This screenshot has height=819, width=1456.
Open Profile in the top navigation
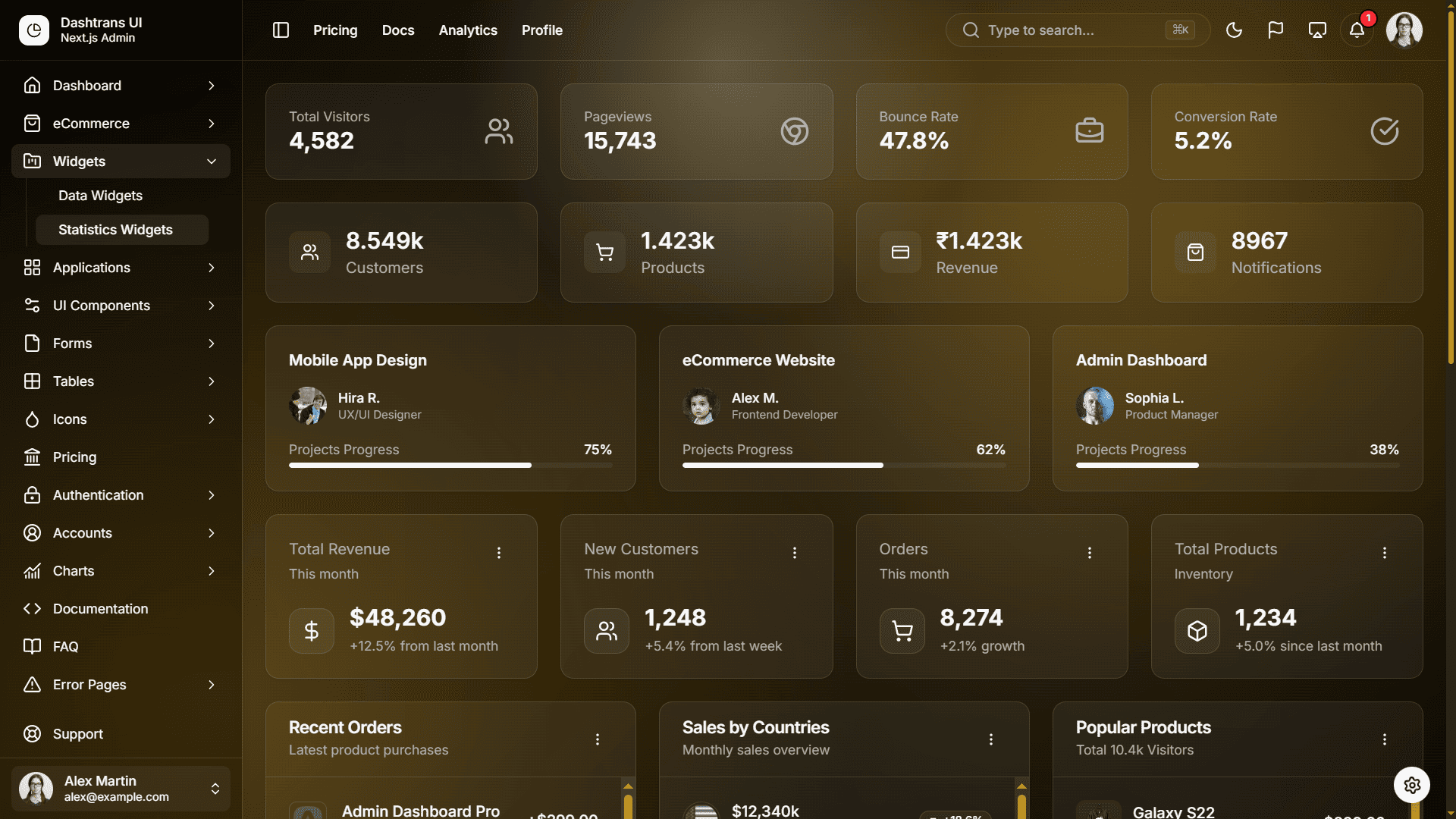(x=542, y=30)
